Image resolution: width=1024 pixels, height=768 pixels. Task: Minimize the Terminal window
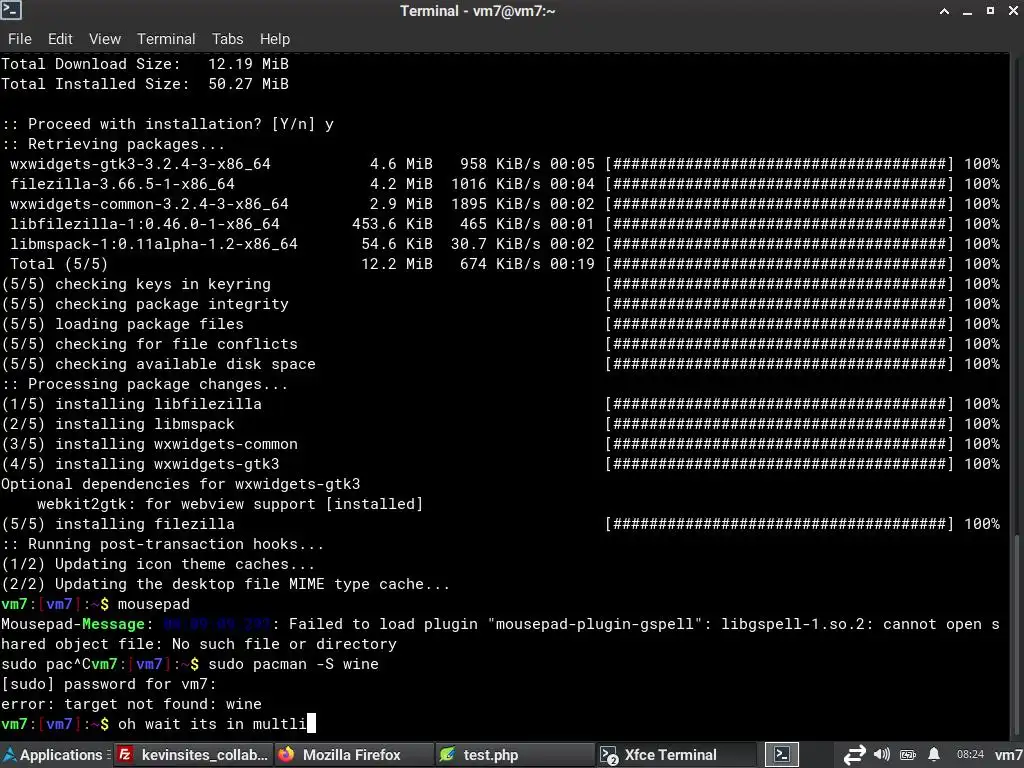(x=967, y=11)
